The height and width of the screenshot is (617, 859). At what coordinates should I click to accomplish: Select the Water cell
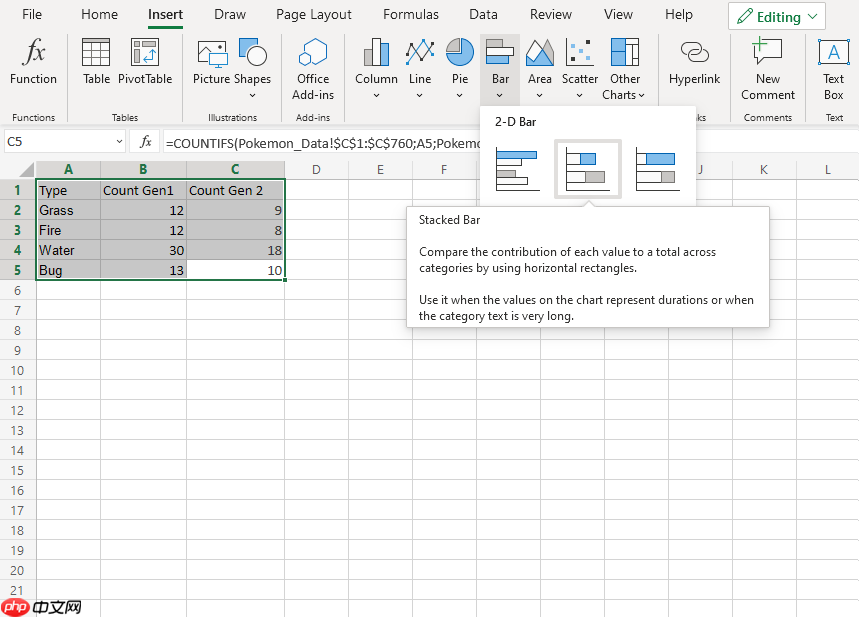tap(68, 250)
